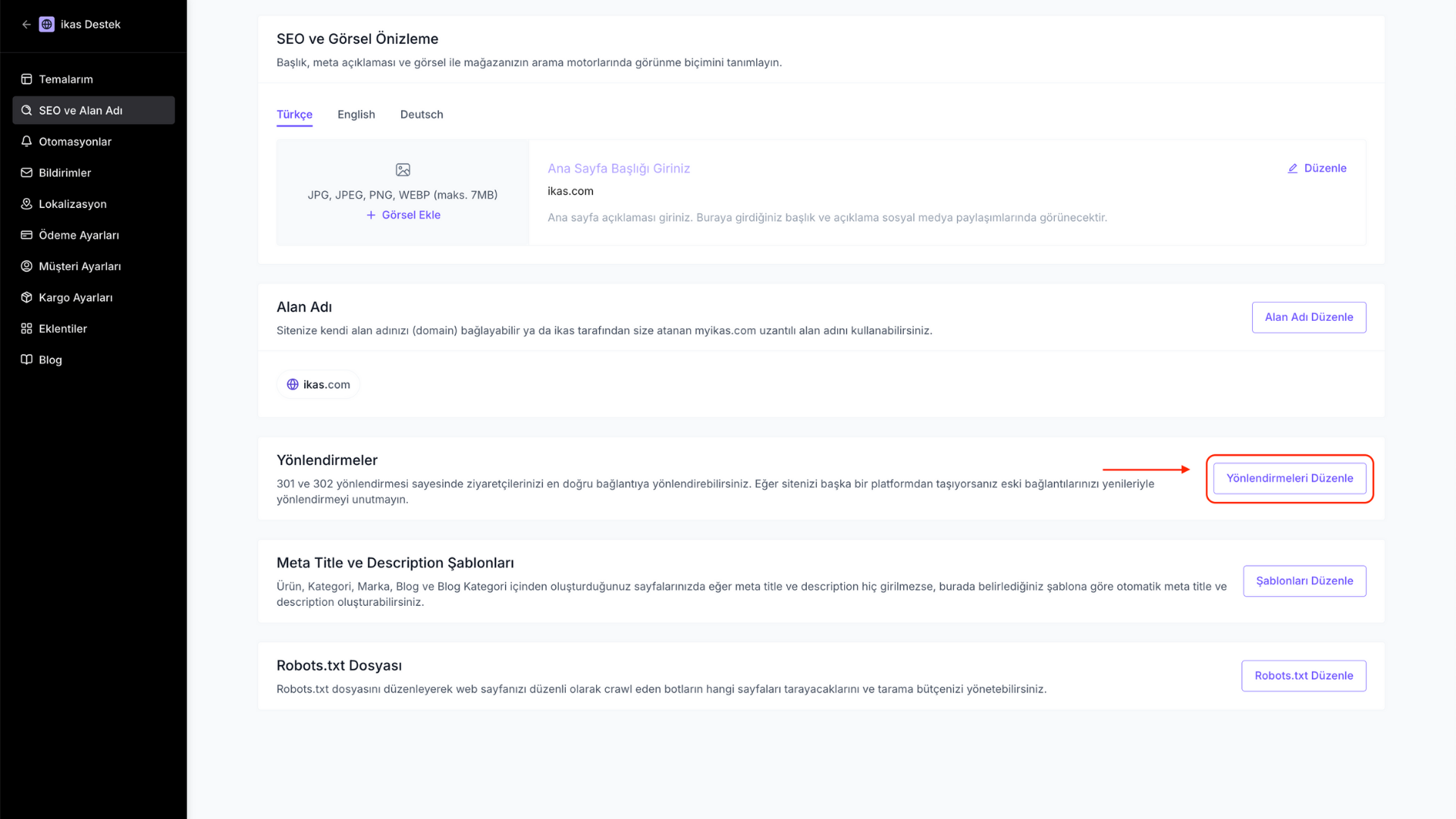This screenshot has width=1456, height=819.
Task: Click the Ana Sayfa Başlığı Giriniz title
Action: click(x=619, y=168)
